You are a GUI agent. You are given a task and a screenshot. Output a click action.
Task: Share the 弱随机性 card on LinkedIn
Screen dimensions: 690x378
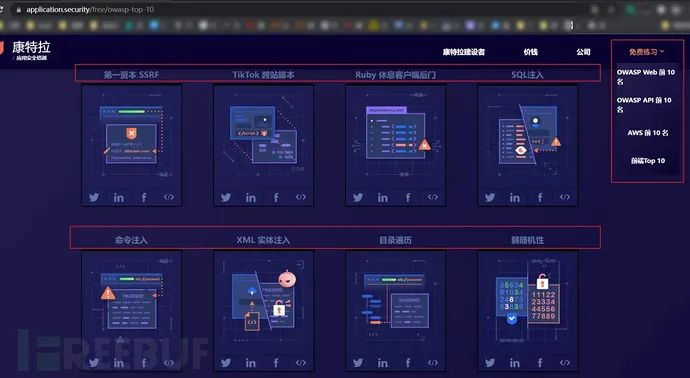pyautogui.click(x=515, y=363)
